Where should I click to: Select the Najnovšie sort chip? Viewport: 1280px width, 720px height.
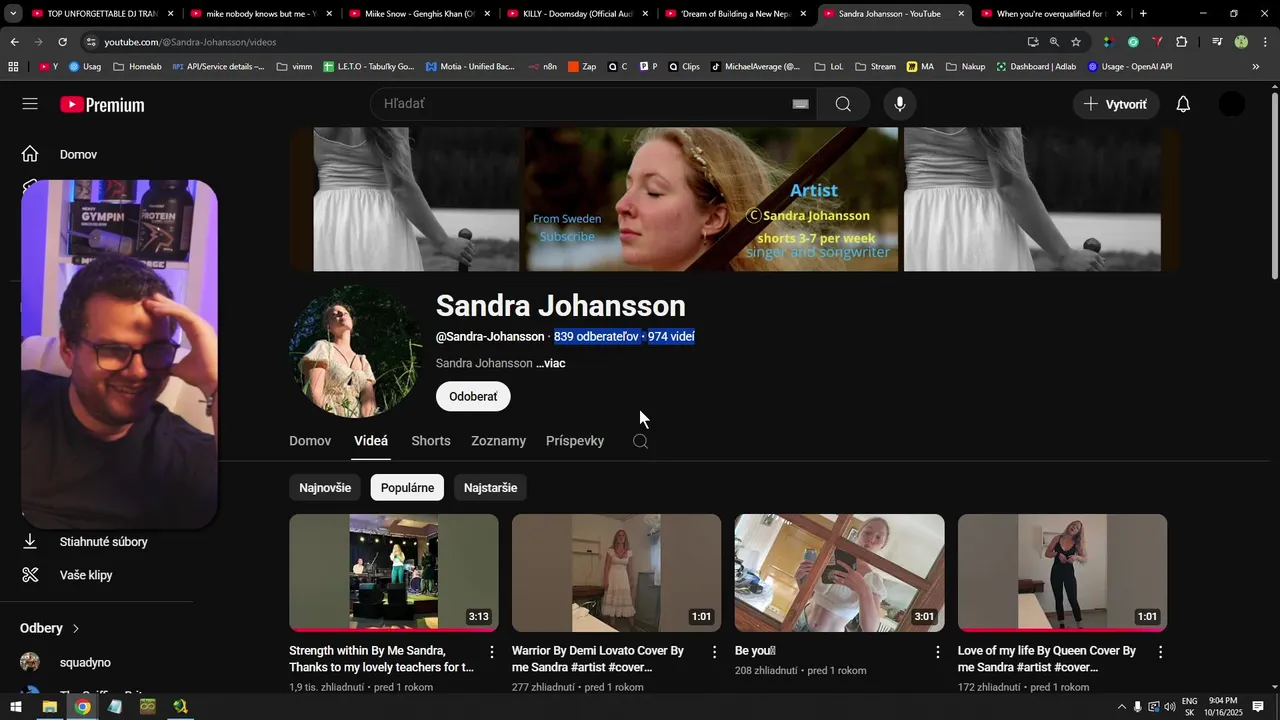(325, 488)
